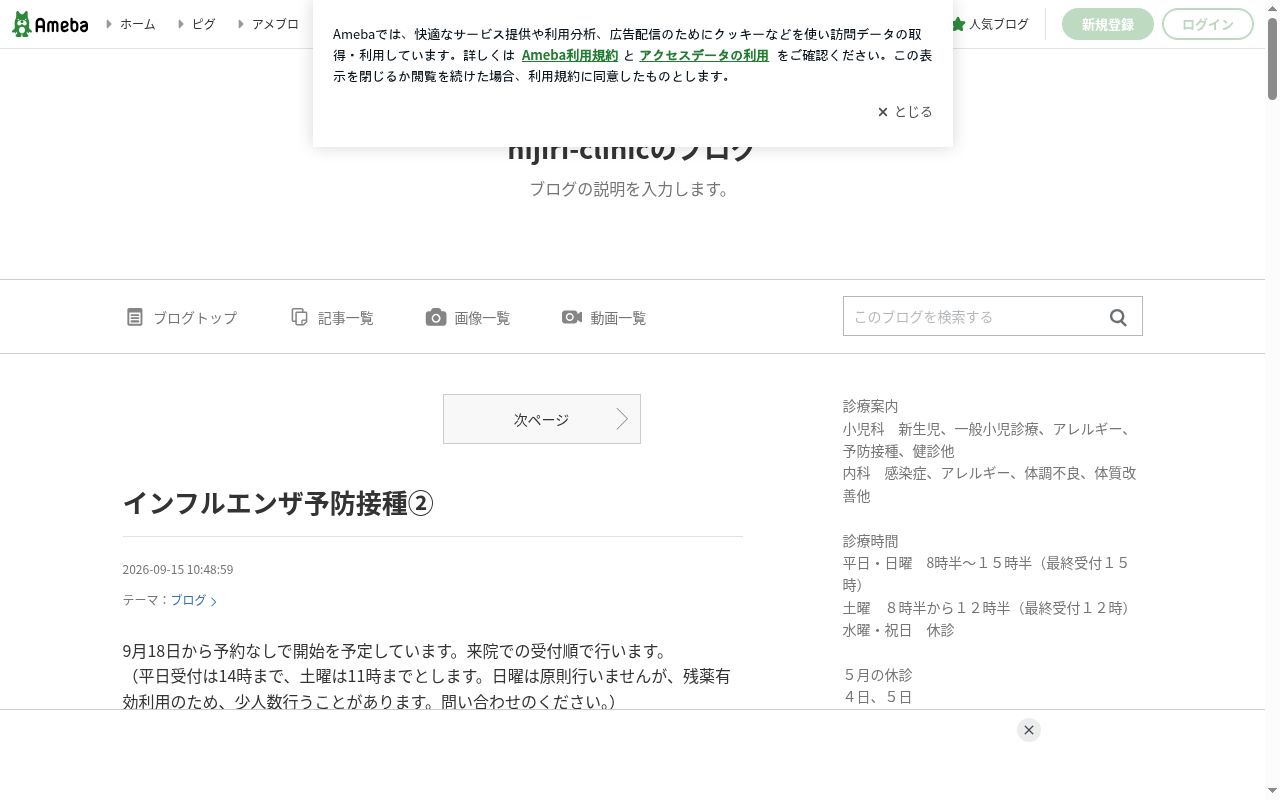Open the アクセスデータの利用 link
Image resolution: width=1280 pixels, height=800 pixels.
pyautogui.click(x=704, y=55)
